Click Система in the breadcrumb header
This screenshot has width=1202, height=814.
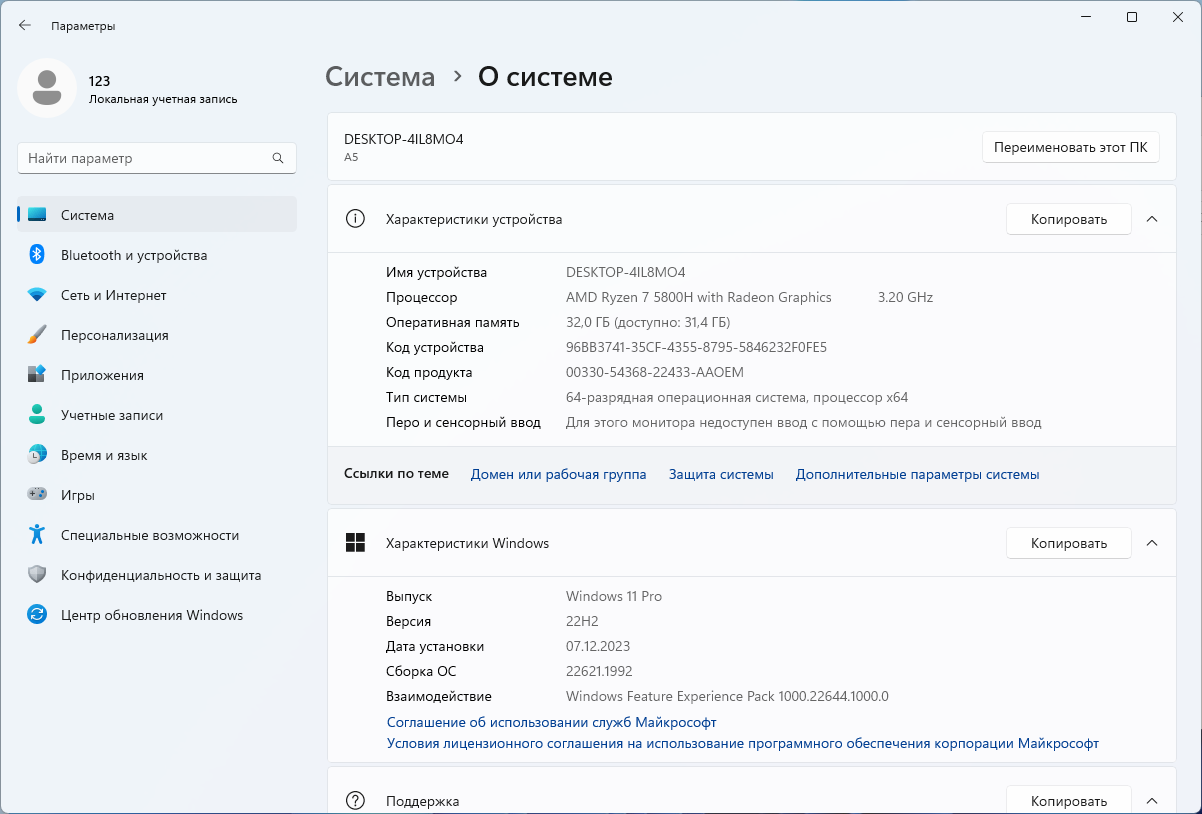point(380,77)
